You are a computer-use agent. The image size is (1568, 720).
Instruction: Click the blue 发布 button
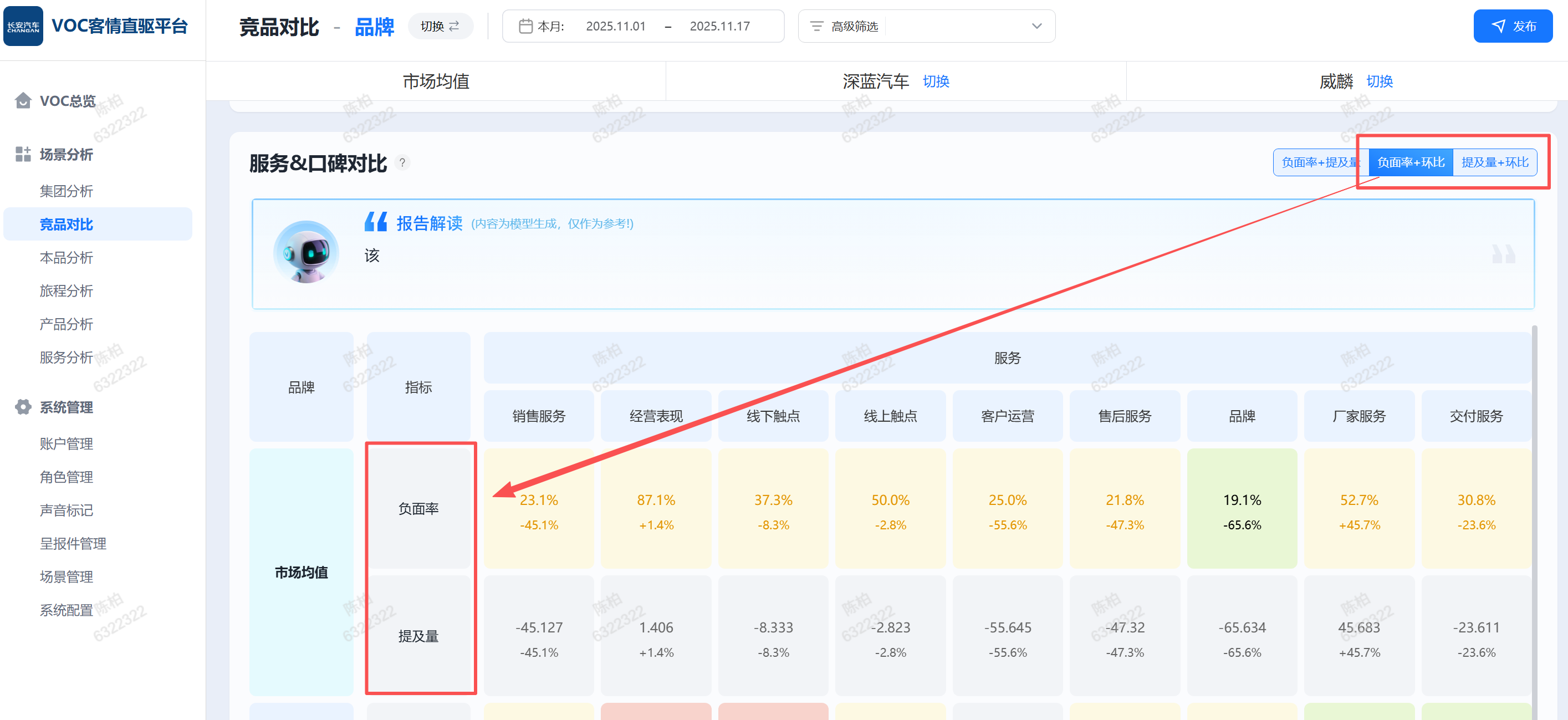pos(1512,26)
